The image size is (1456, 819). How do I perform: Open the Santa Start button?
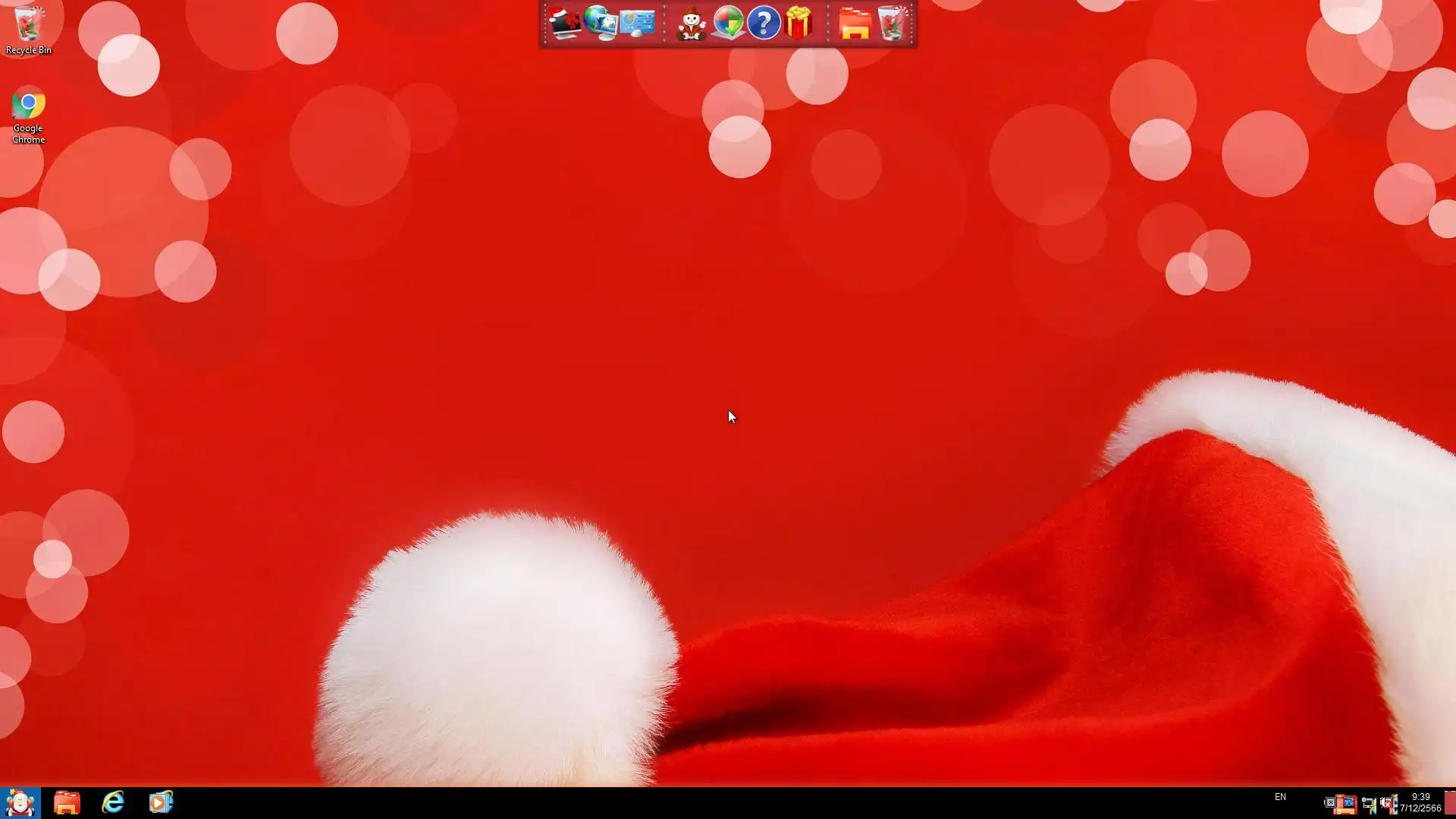20,802
